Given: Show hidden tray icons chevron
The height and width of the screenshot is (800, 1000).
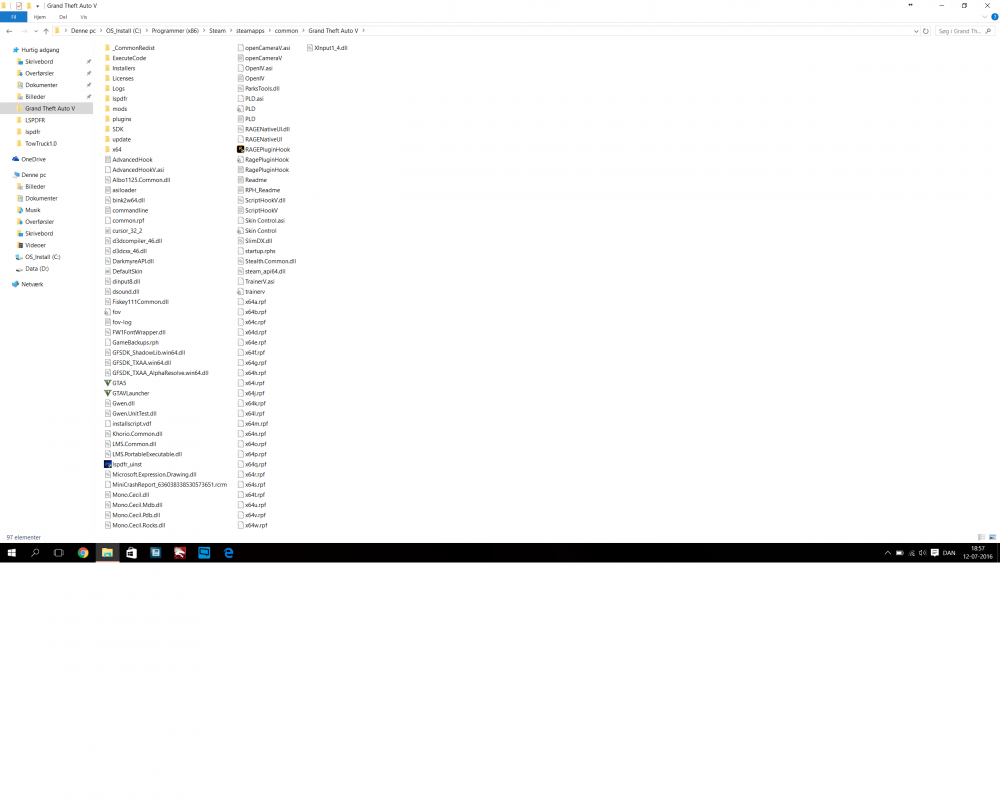Looking at the screenshot, I should tap(887, 552).
